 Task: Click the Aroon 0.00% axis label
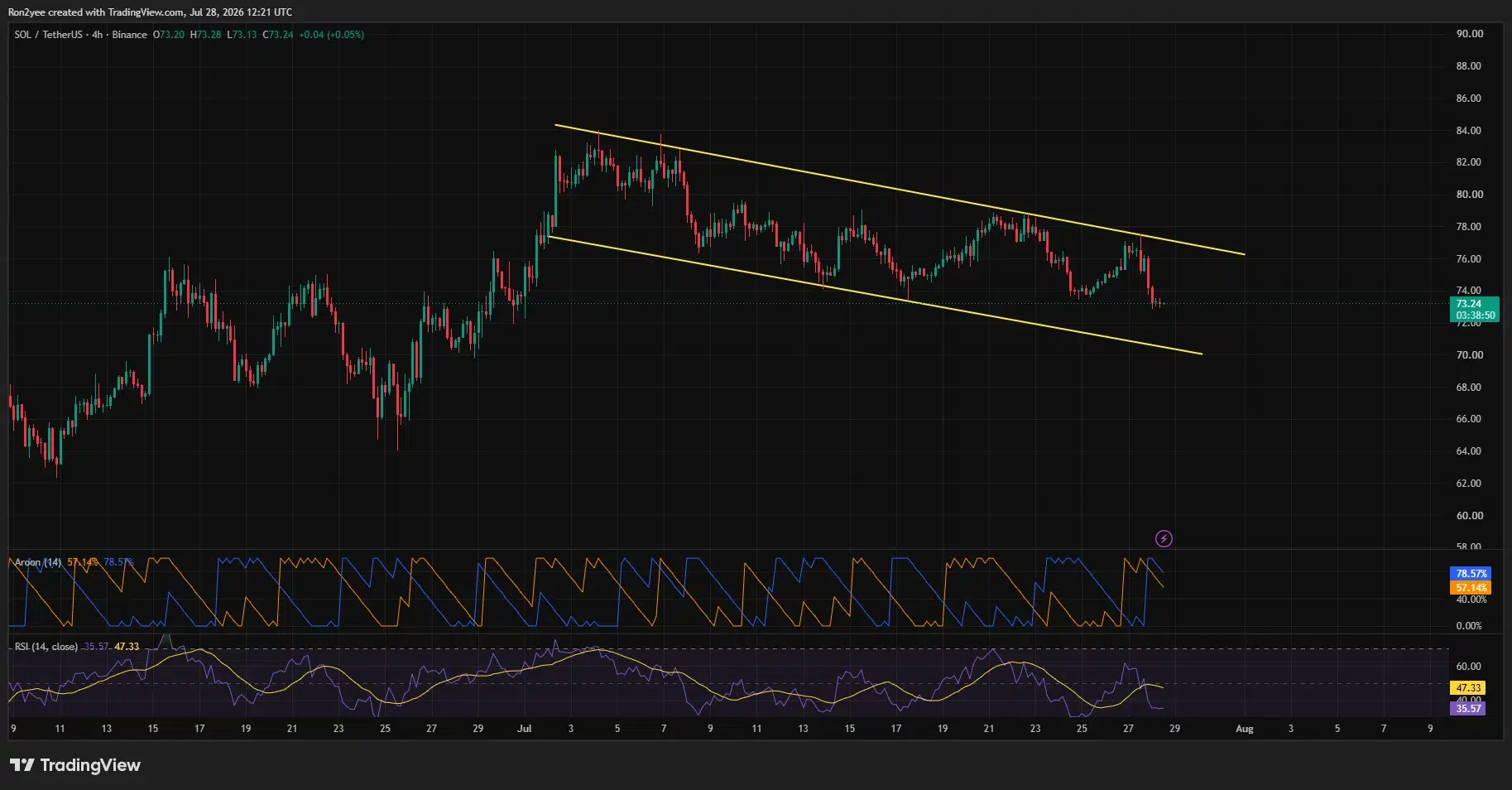pos(1469,626)
